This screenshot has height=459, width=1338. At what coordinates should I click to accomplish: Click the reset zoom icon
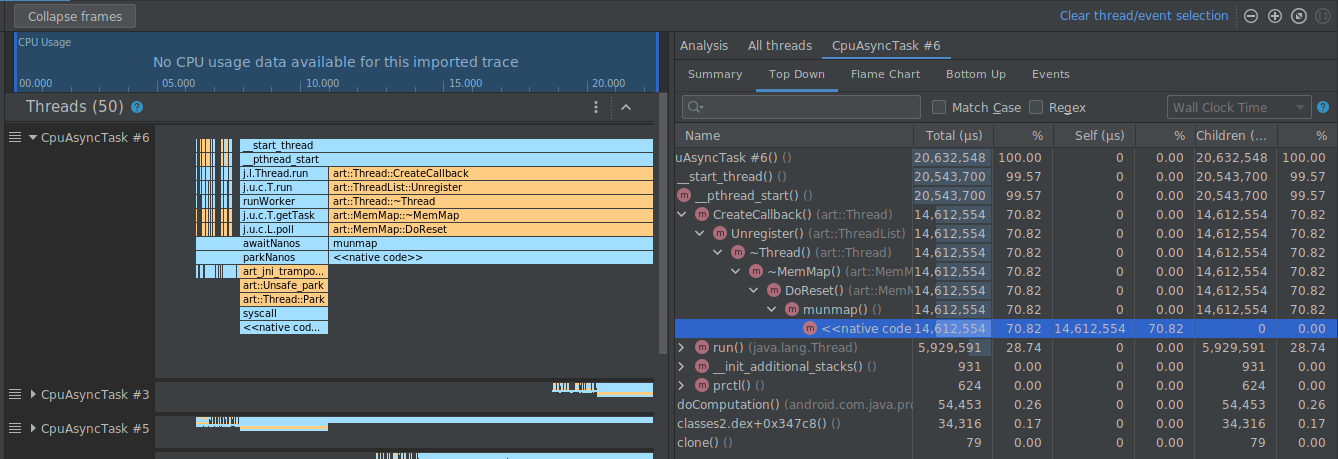[1299, 16]
